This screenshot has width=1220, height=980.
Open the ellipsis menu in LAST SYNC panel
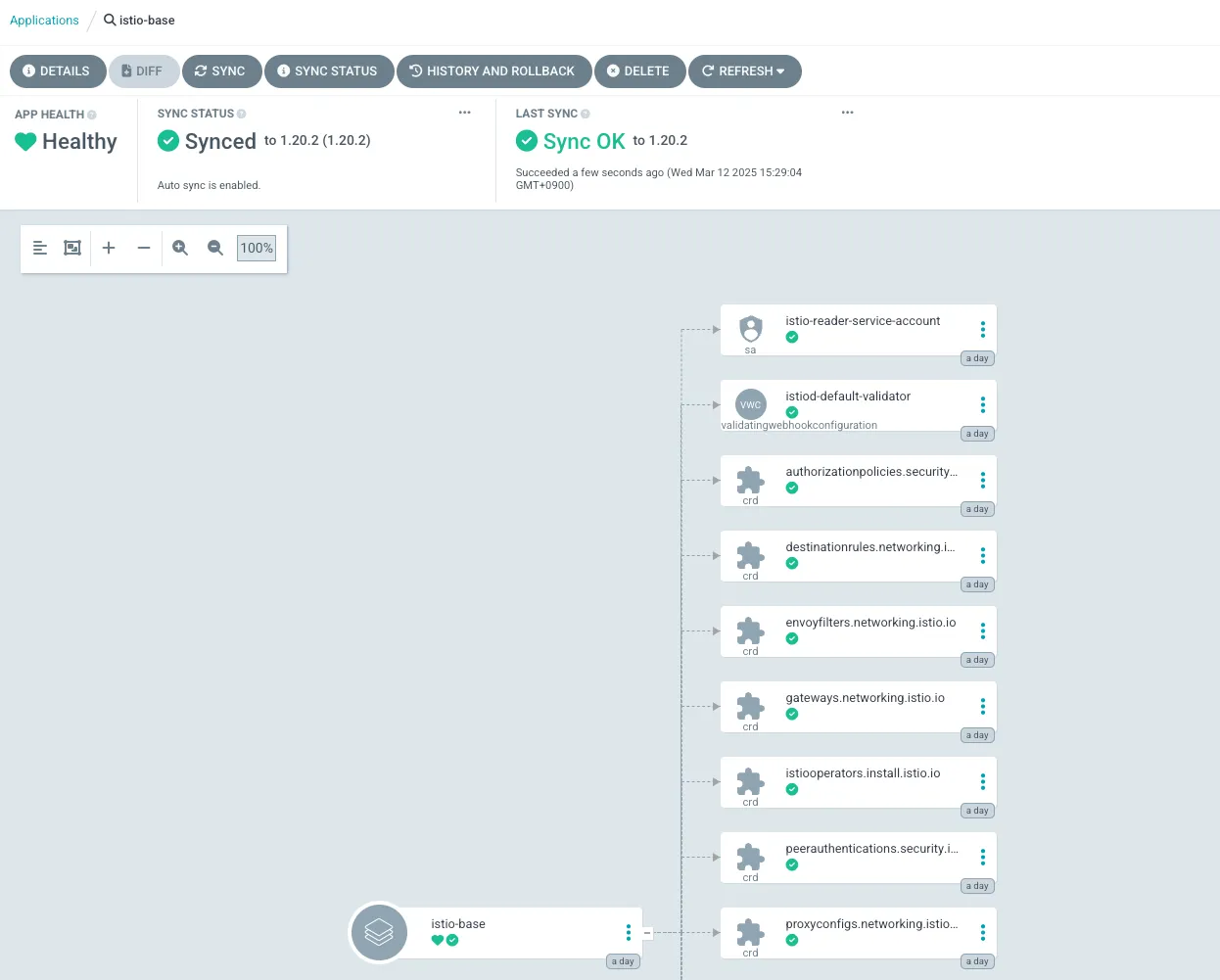(x=848, y=113)
